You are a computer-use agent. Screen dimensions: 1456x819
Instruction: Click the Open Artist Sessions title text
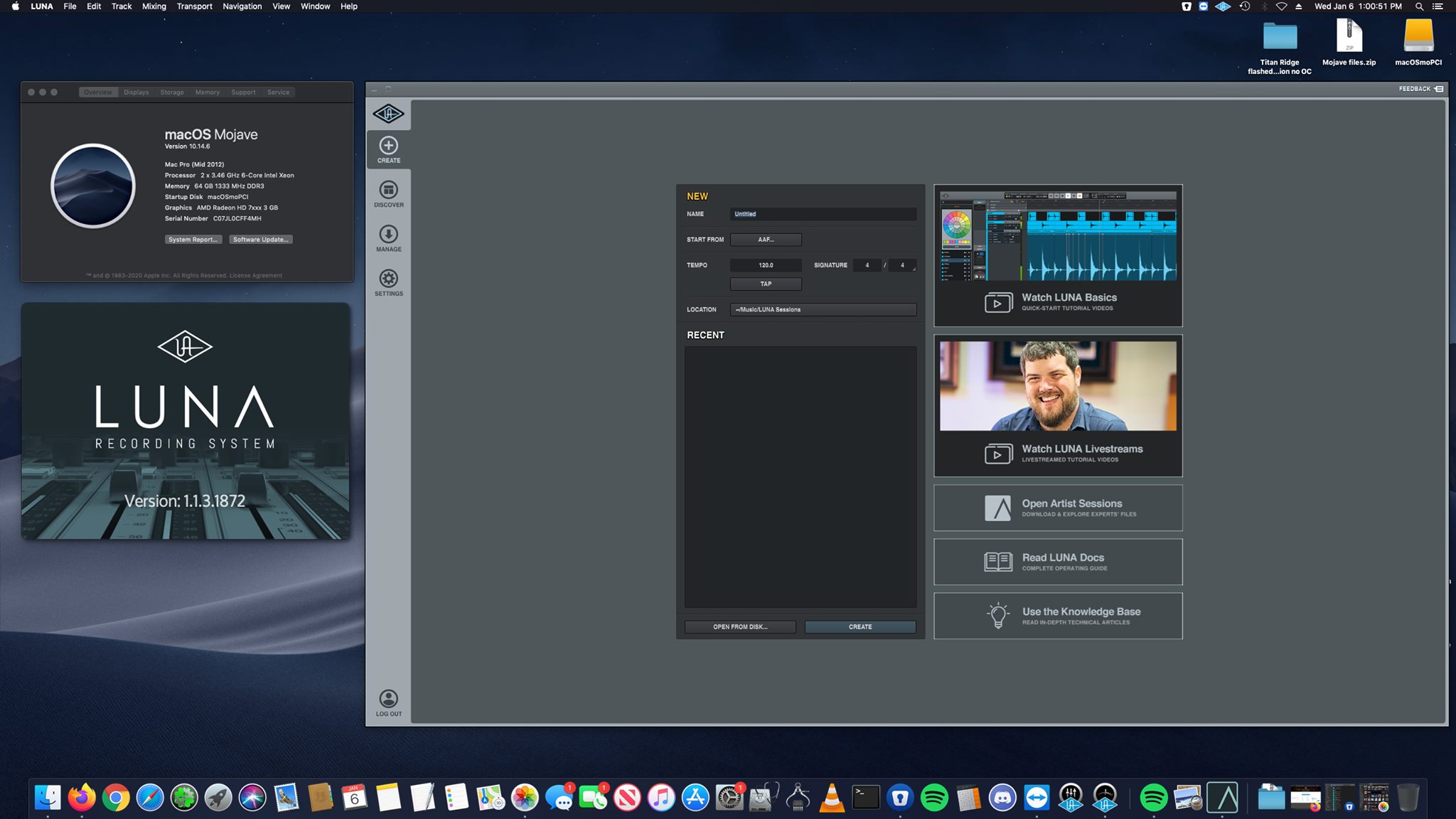pyautogui.click(x=1072, y=503)
